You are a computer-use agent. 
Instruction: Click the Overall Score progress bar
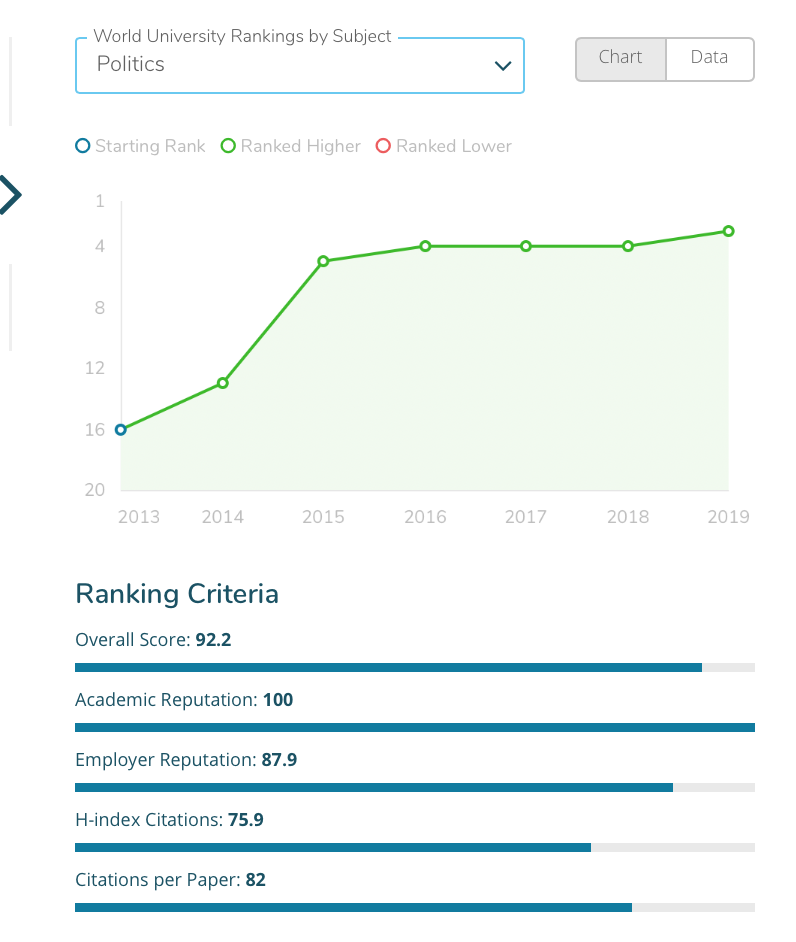(x=414, y=667)
